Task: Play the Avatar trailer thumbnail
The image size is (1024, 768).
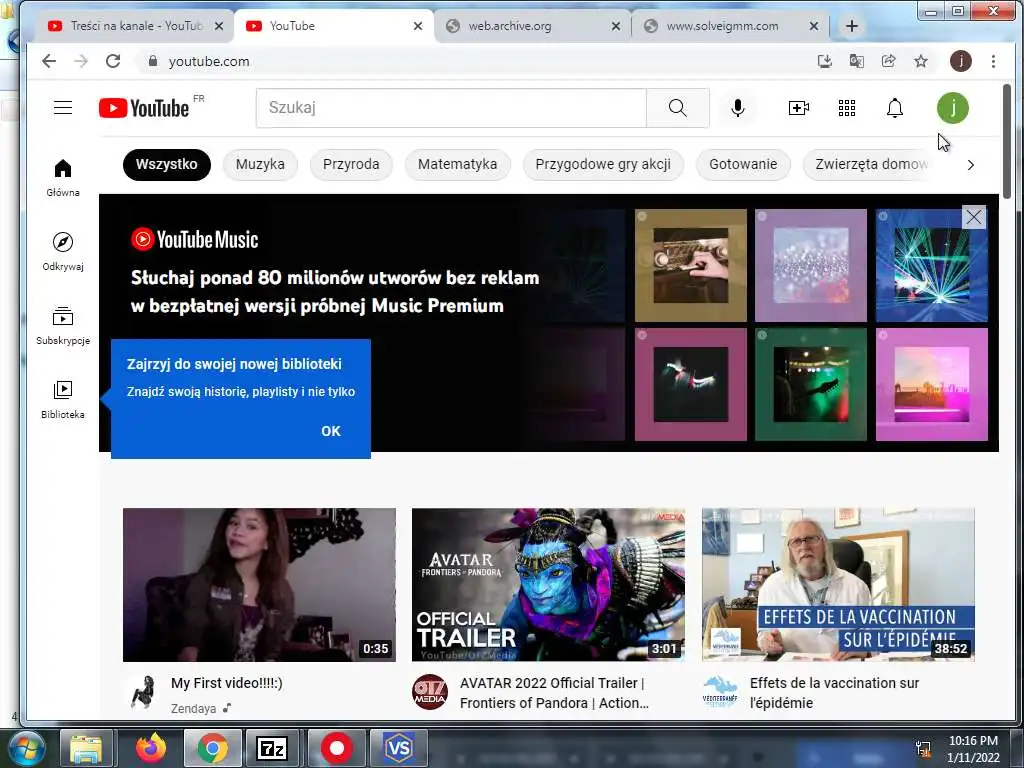Action: tap(548, 584)
